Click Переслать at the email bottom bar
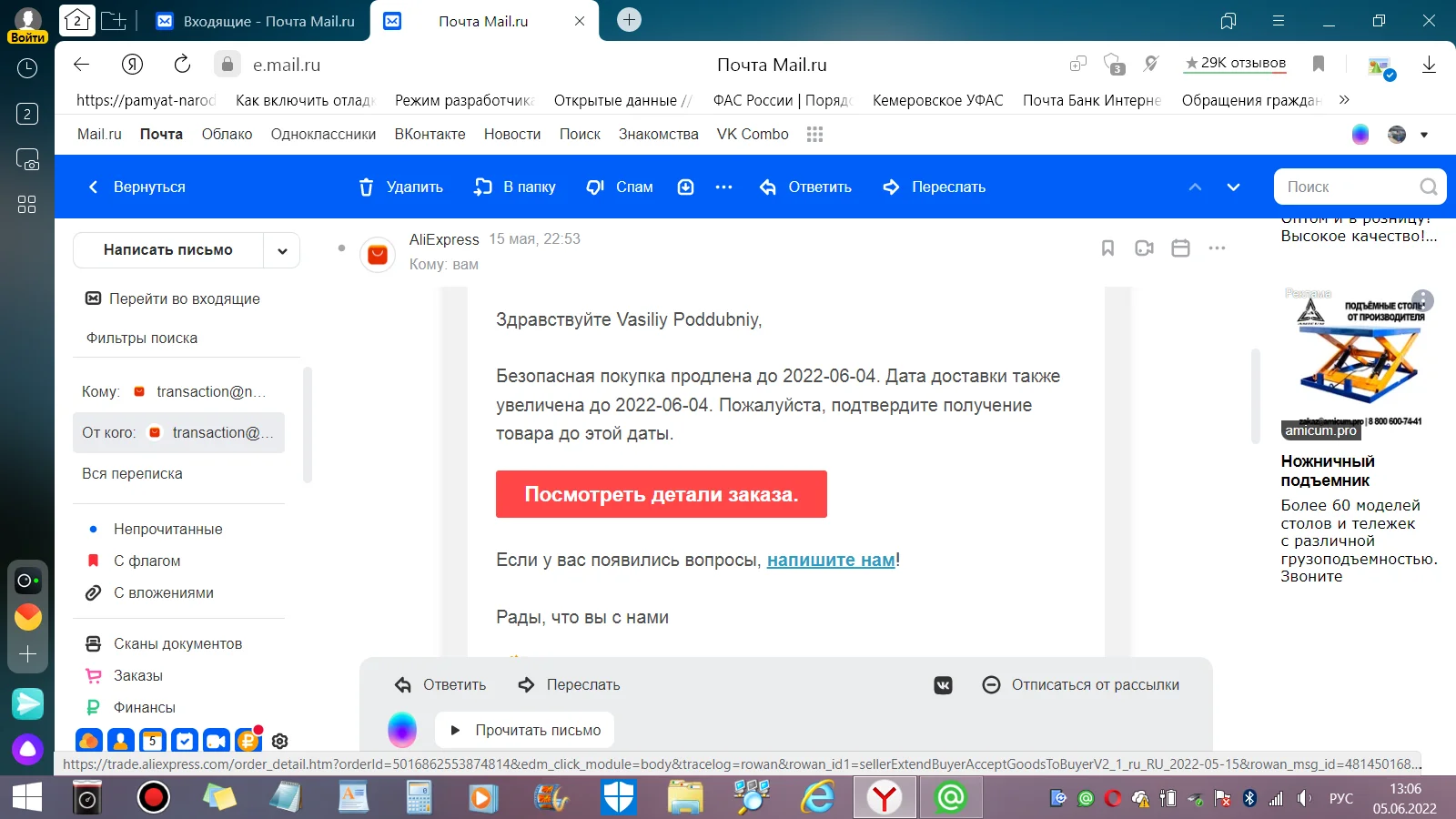The width and height of the screenshot is (1456, 819). click(x=569, y=684)
